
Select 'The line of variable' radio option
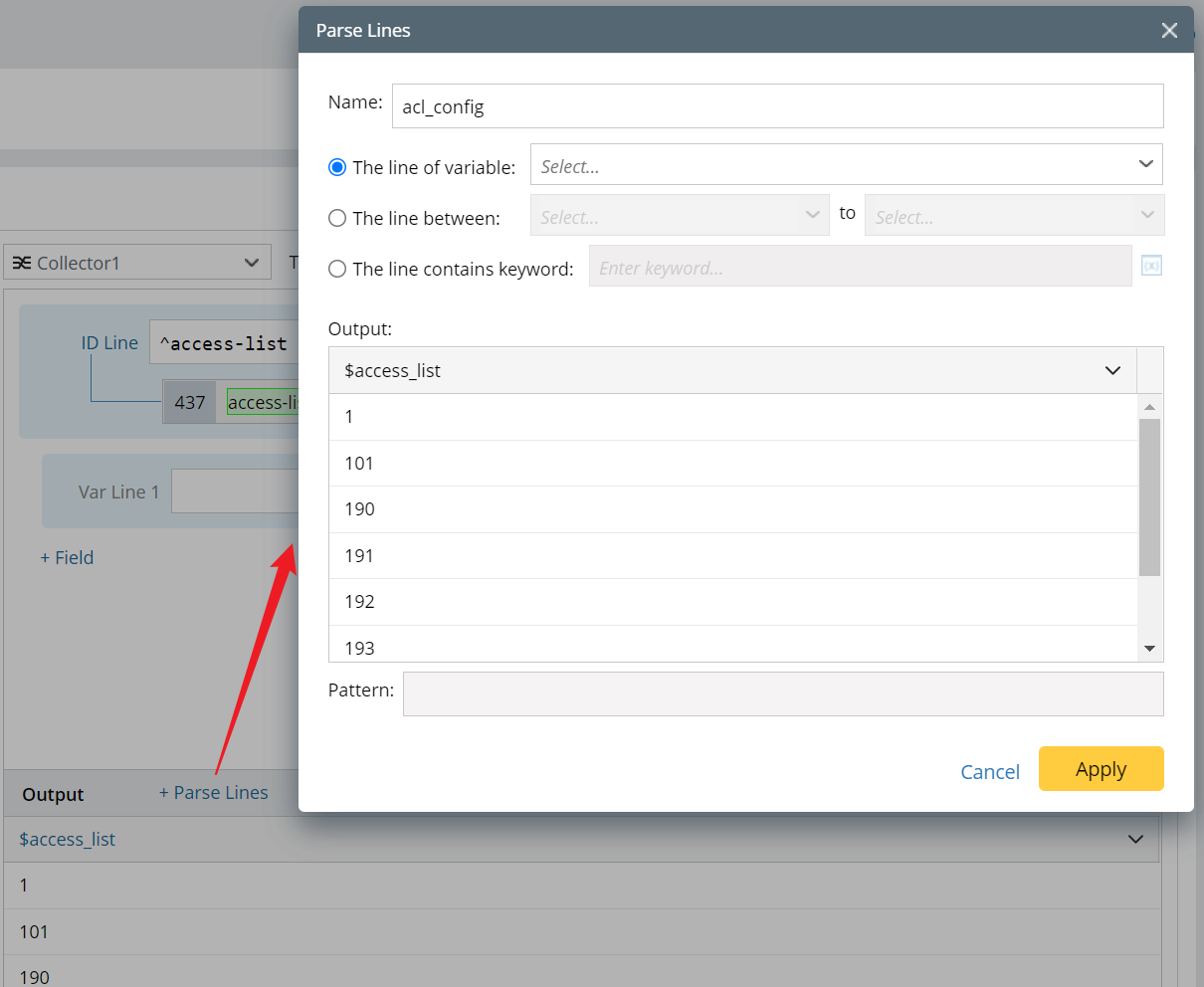pyautogui.click(x=337, y=167)
